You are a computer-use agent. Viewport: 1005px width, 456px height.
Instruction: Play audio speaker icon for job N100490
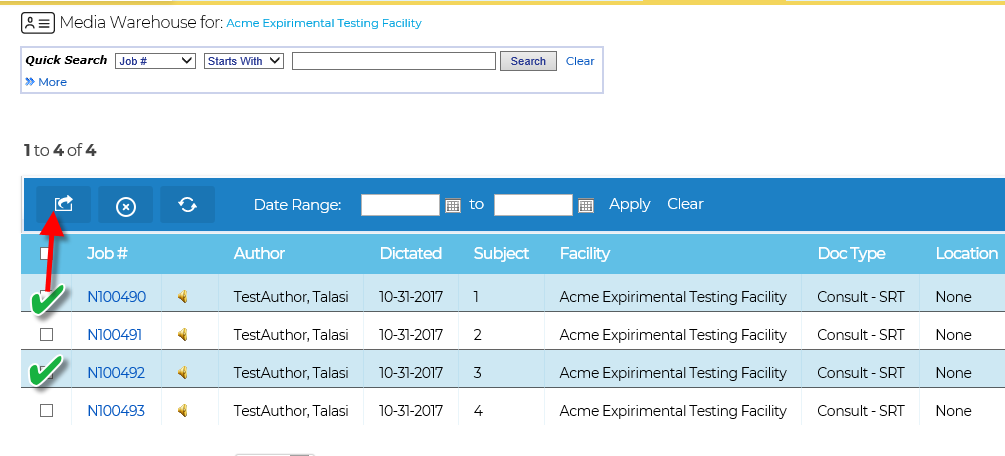183,296
